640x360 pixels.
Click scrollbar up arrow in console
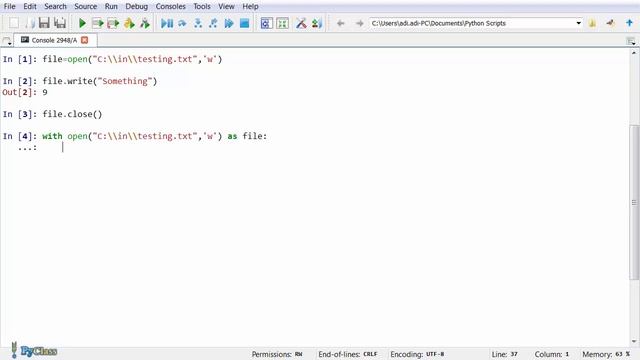634,53
